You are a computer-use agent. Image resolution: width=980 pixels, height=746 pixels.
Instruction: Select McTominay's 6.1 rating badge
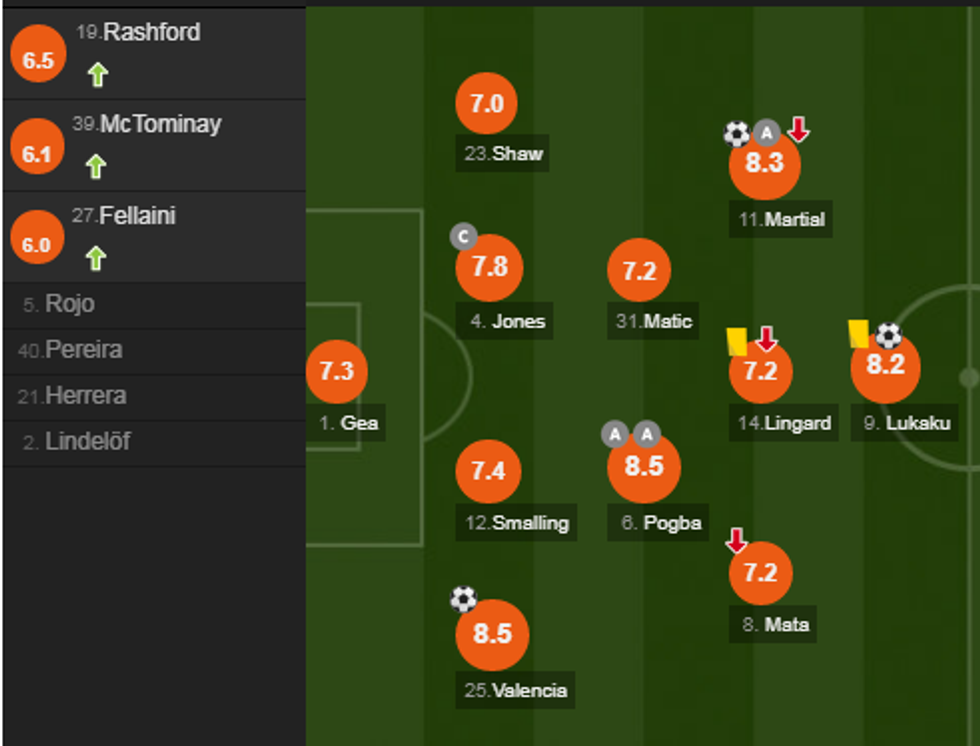[x=36, y=153]
